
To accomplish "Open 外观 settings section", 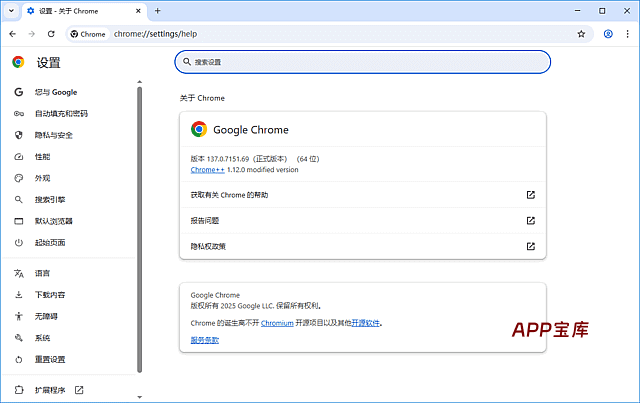I will [42, 178].
